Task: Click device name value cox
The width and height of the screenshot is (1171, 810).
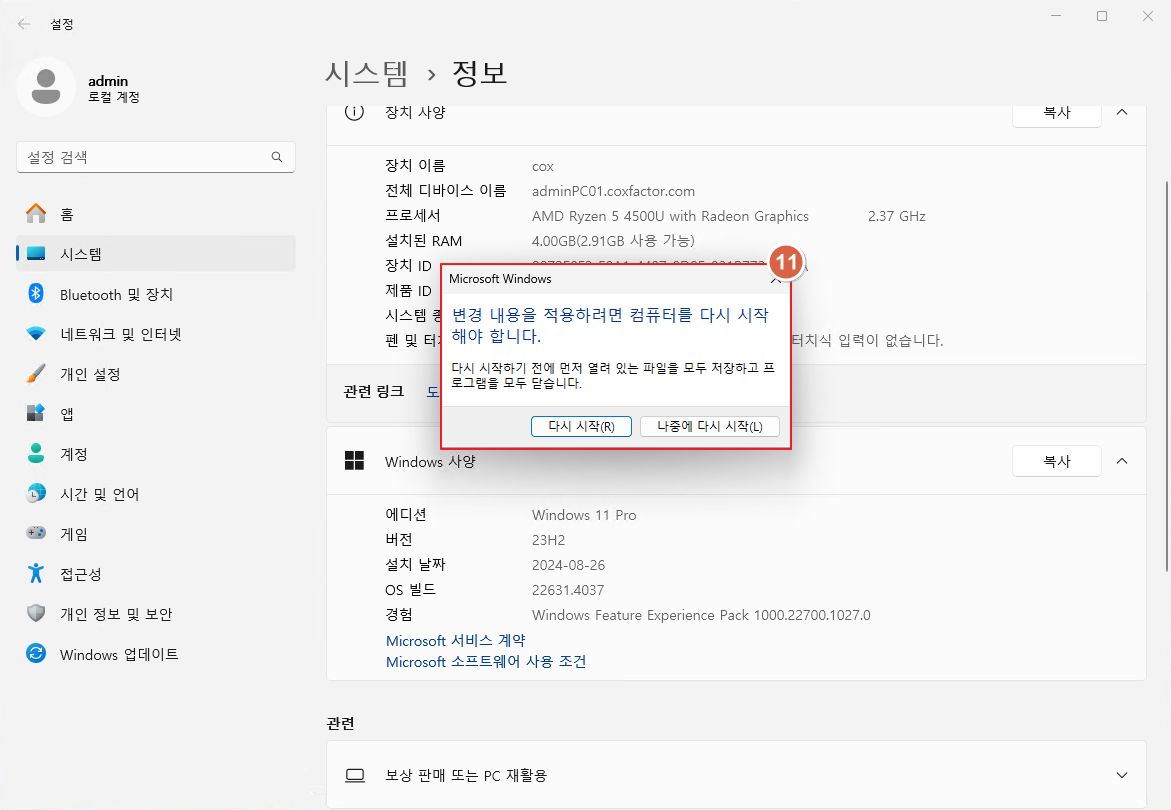Action: click(543, 166)
